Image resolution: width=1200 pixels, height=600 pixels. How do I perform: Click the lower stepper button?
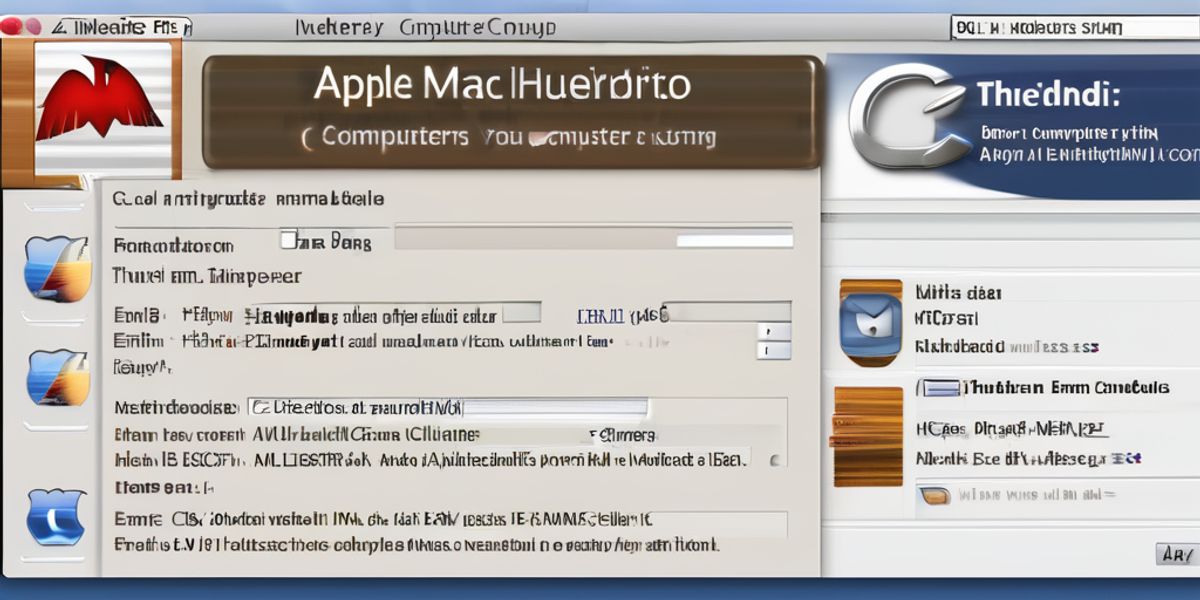point(774,351)
